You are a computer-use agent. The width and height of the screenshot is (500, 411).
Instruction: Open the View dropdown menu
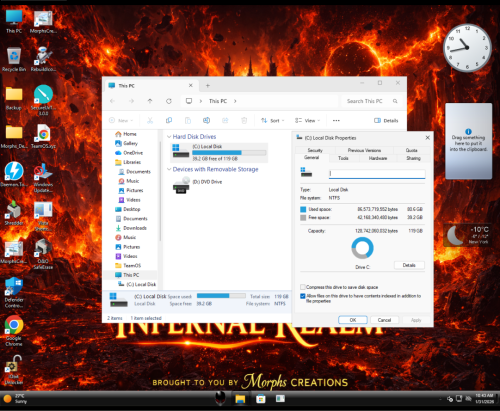[307, 121]
